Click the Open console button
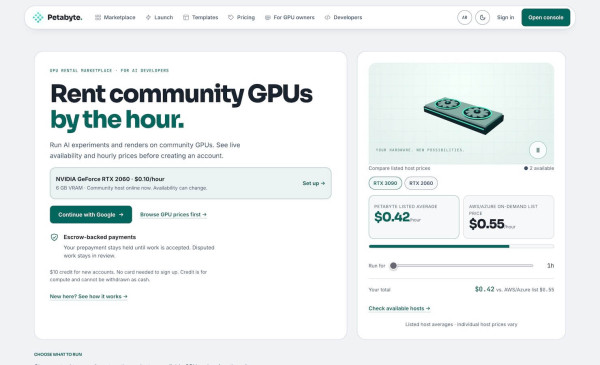This screenshot has width=600, height=365. (546, 17)
